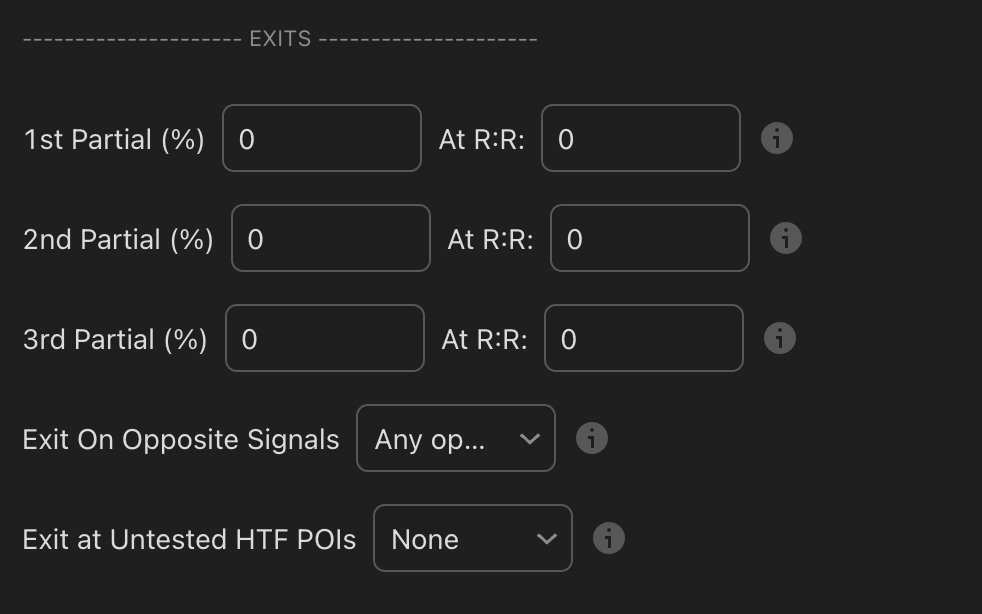Focus the At R:R field for 3rd Partial

coord(643,338)
